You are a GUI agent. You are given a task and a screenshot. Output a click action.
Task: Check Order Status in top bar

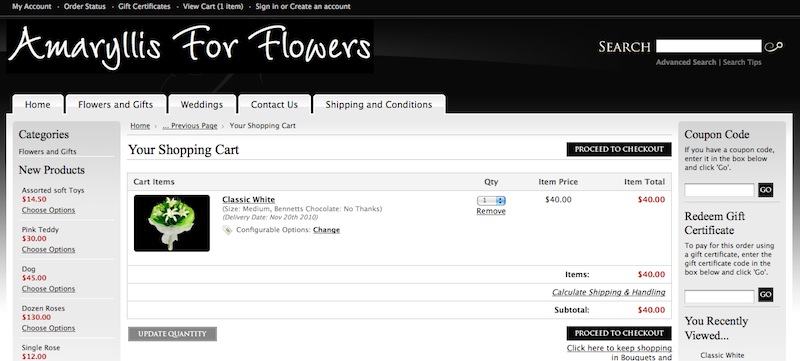(x=85, y=7)
